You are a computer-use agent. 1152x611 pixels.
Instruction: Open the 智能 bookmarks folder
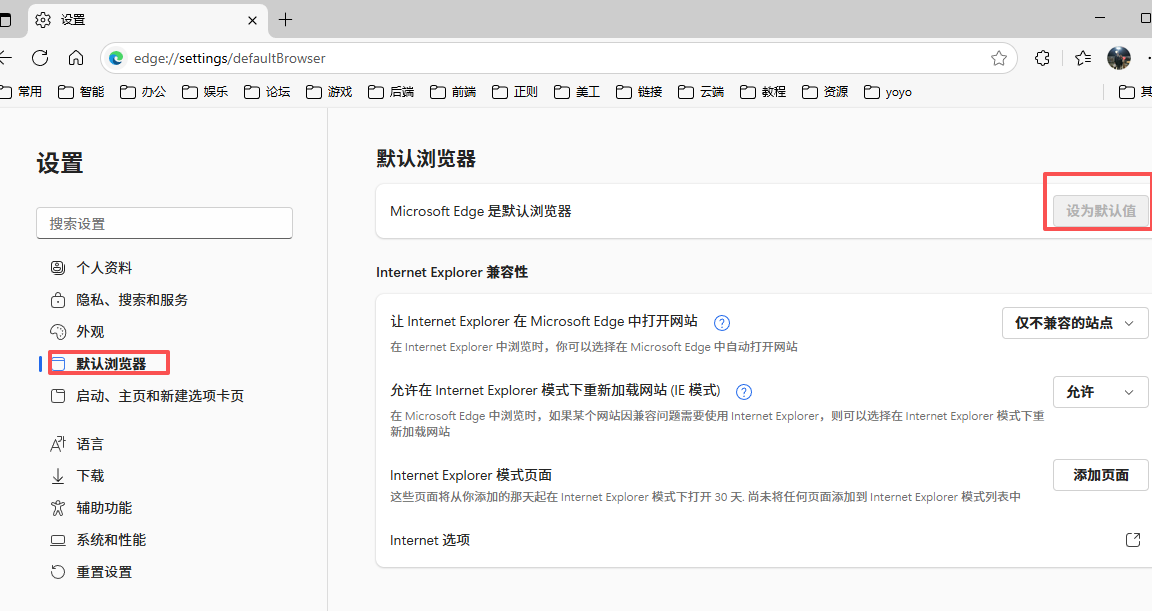[x=81, y=92]
